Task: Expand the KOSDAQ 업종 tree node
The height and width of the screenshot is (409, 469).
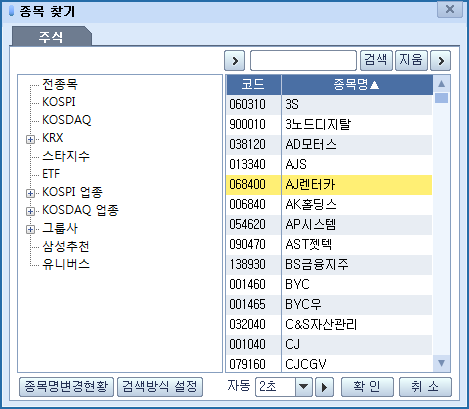Action: pos(30,211)
